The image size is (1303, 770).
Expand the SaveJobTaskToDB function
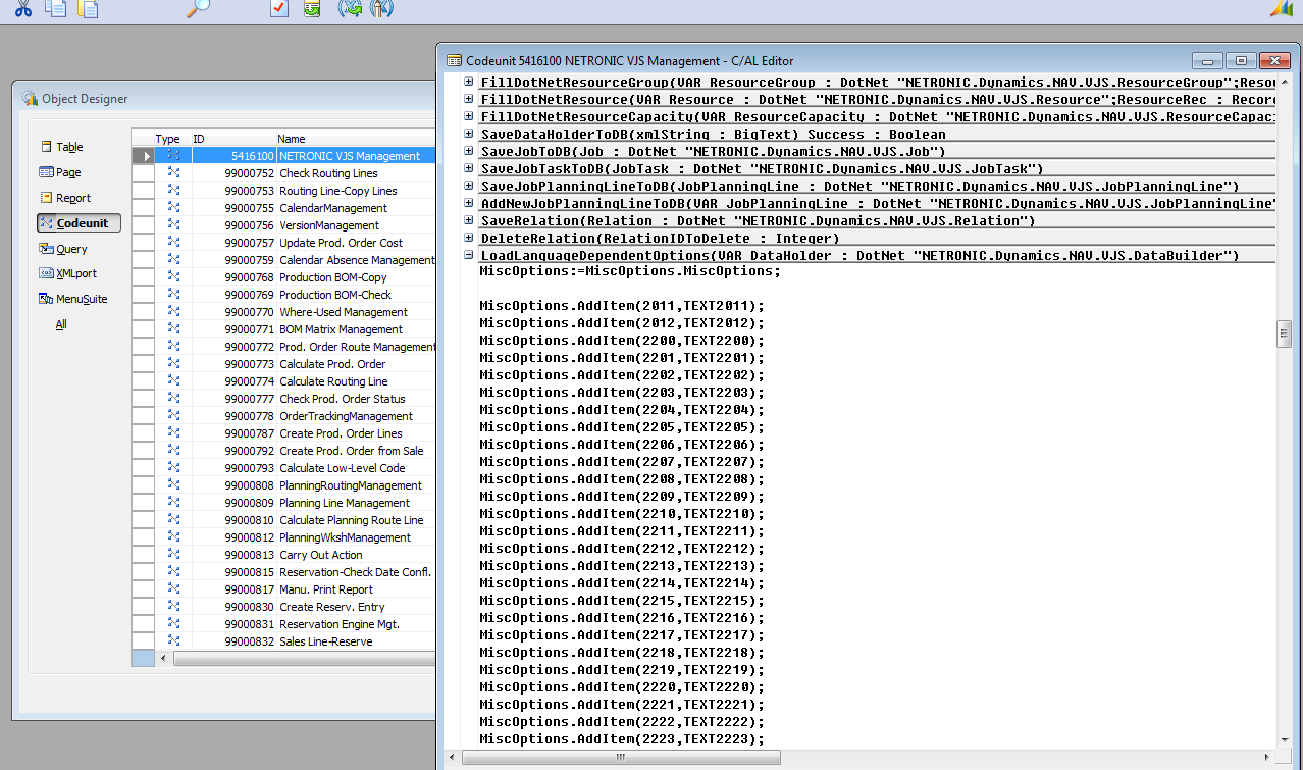click(470, 168)
